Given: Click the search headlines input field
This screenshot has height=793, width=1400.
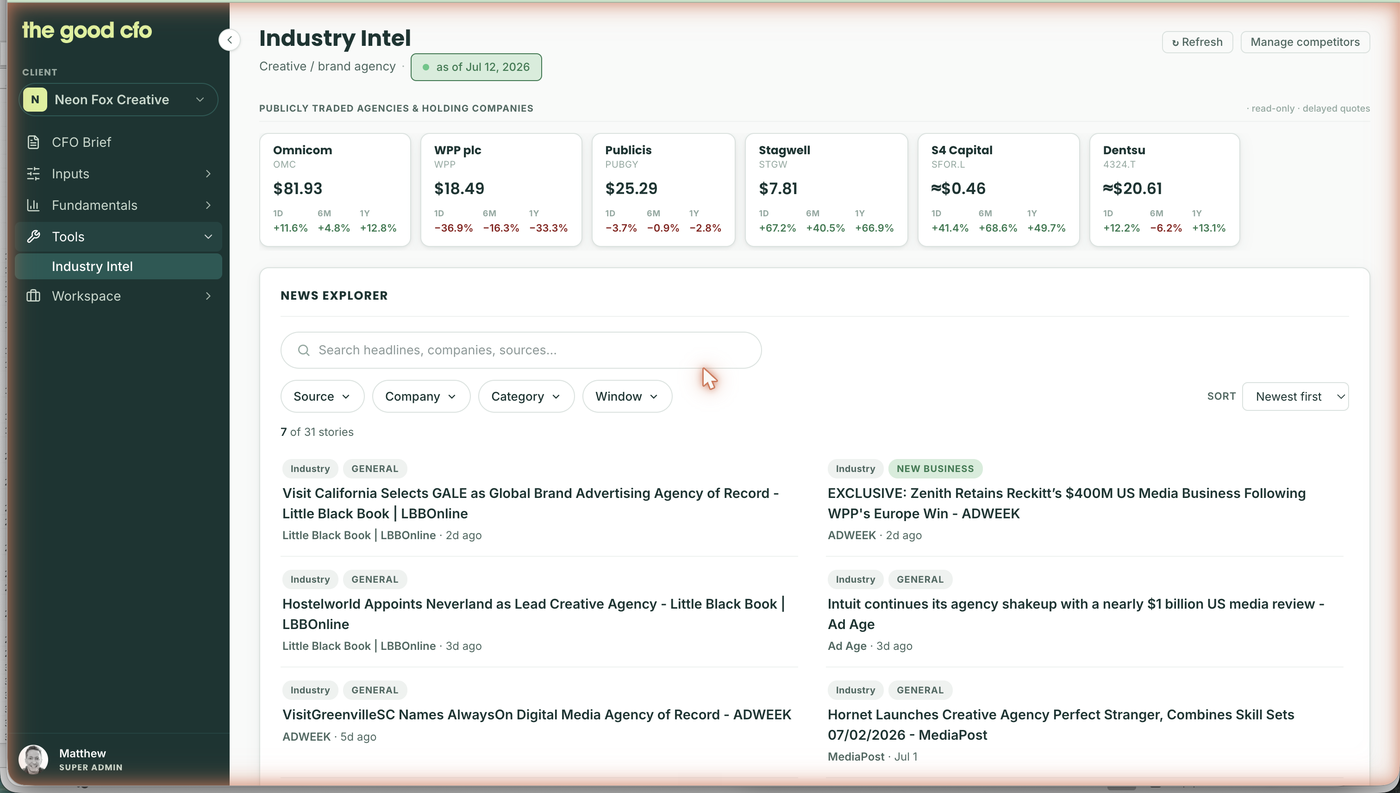Looking at the screenshot, I should (x=521, y=351).
